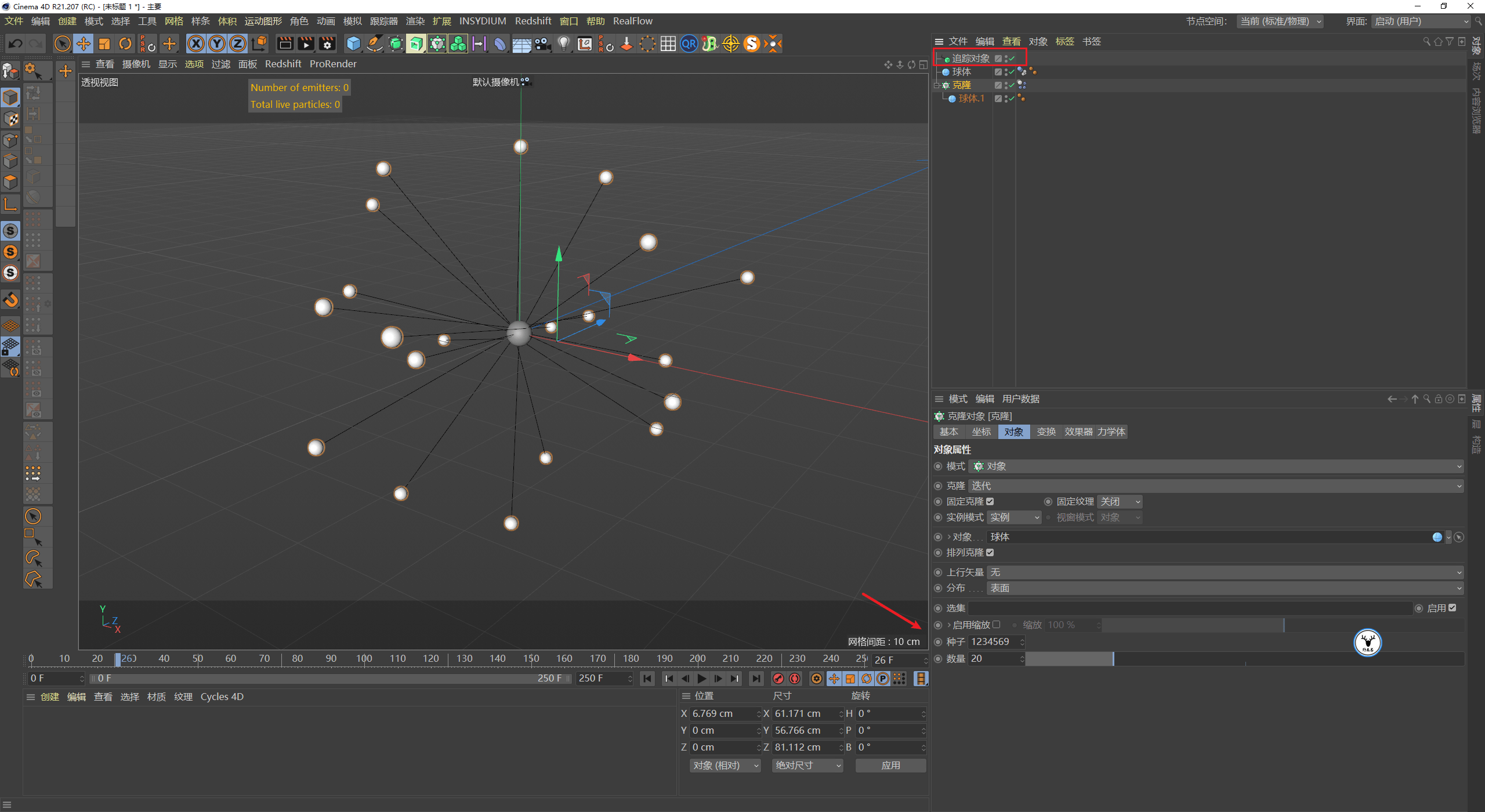The image size is (1485, 812).
Task: Open the 实例模式 dropdown
Action: 1014,517
